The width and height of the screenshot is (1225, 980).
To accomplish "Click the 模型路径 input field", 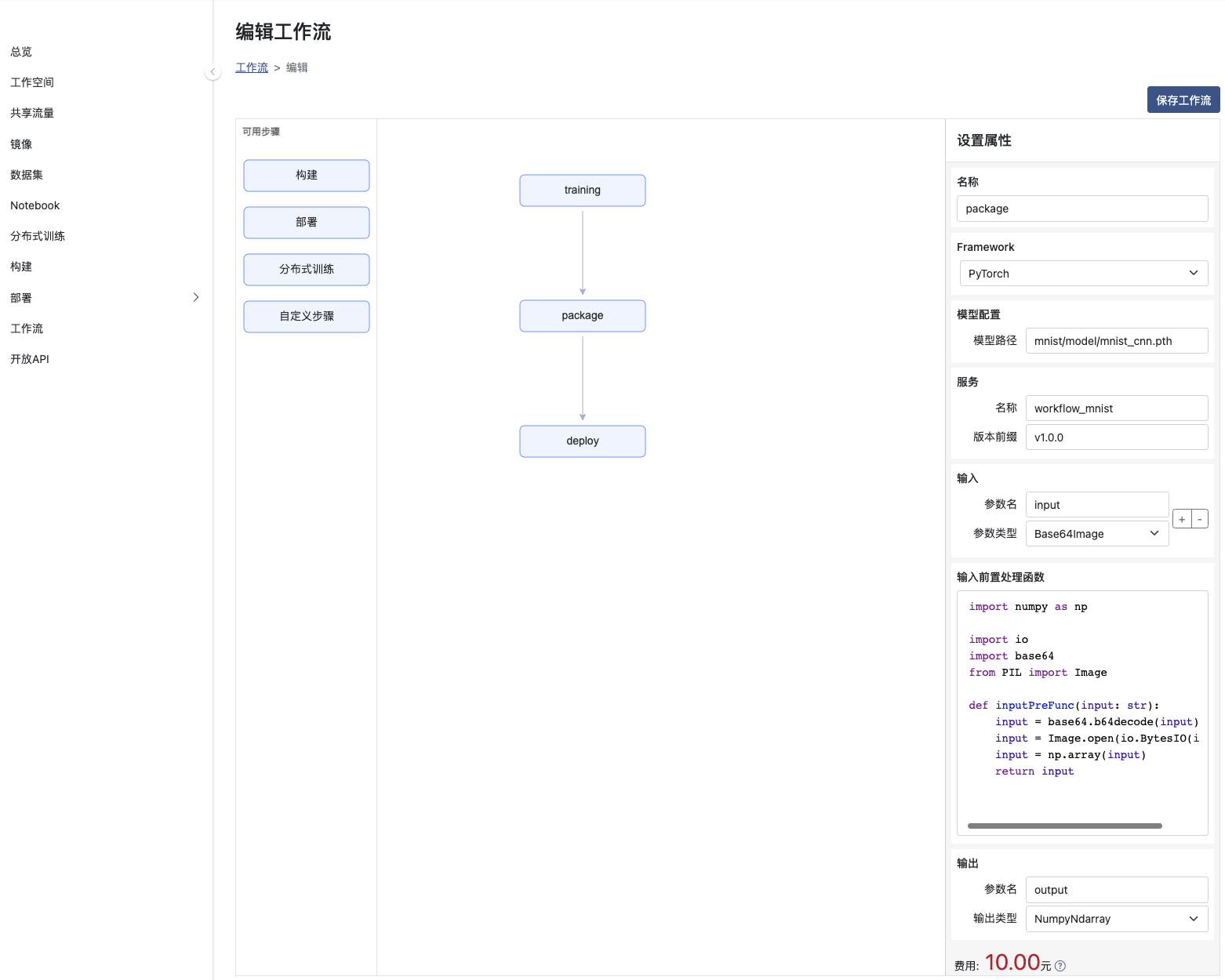I will tap(1116, 341).
